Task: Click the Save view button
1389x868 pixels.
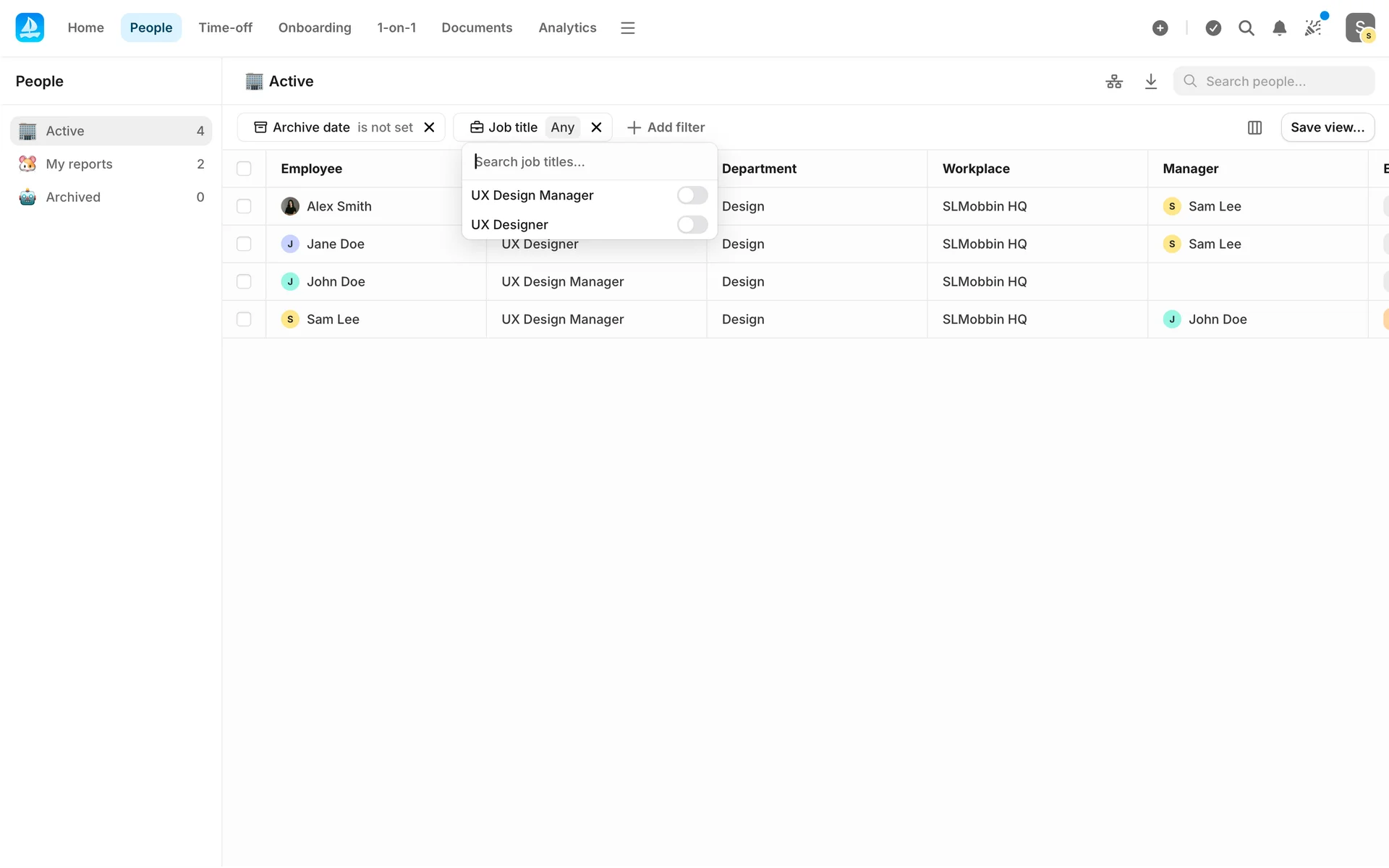Action: click(1327, 127)
